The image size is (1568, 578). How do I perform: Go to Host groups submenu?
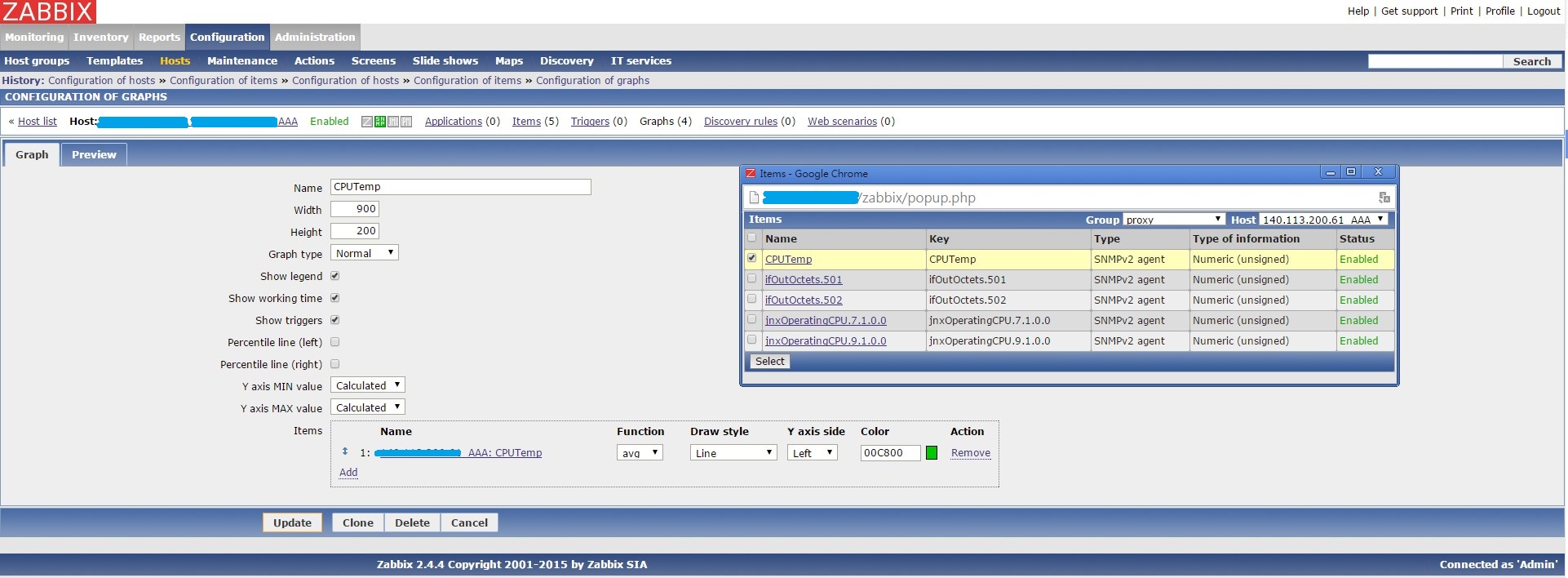click(37, 61)
